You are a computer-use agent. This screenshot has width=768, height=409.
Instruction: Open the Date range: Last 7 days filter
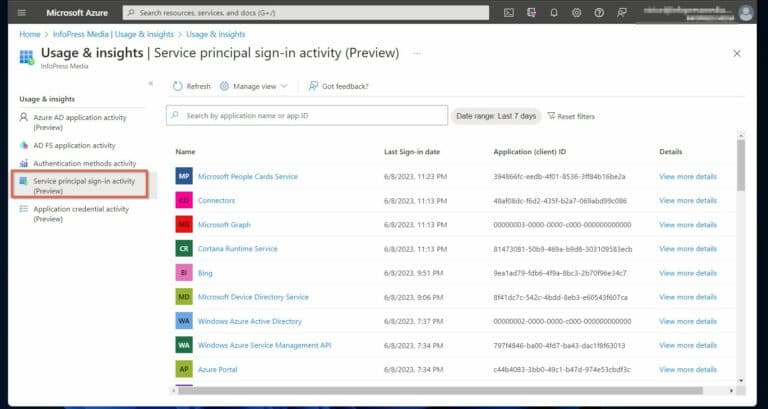[x=496, y=116]
